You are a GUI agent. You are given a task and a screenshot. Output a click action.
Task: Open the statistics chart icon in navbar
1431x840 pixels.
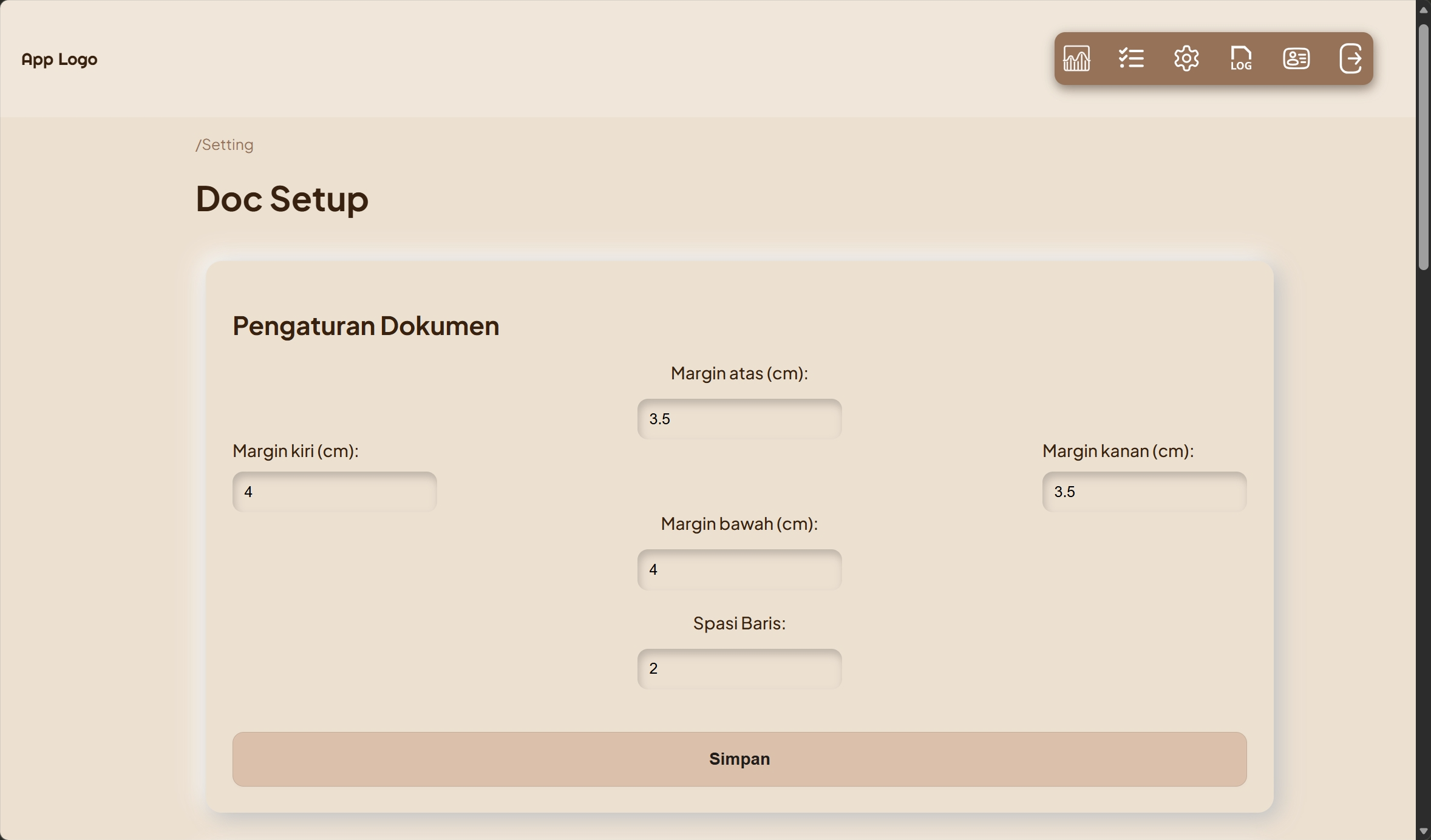(x=1076, y=59)
